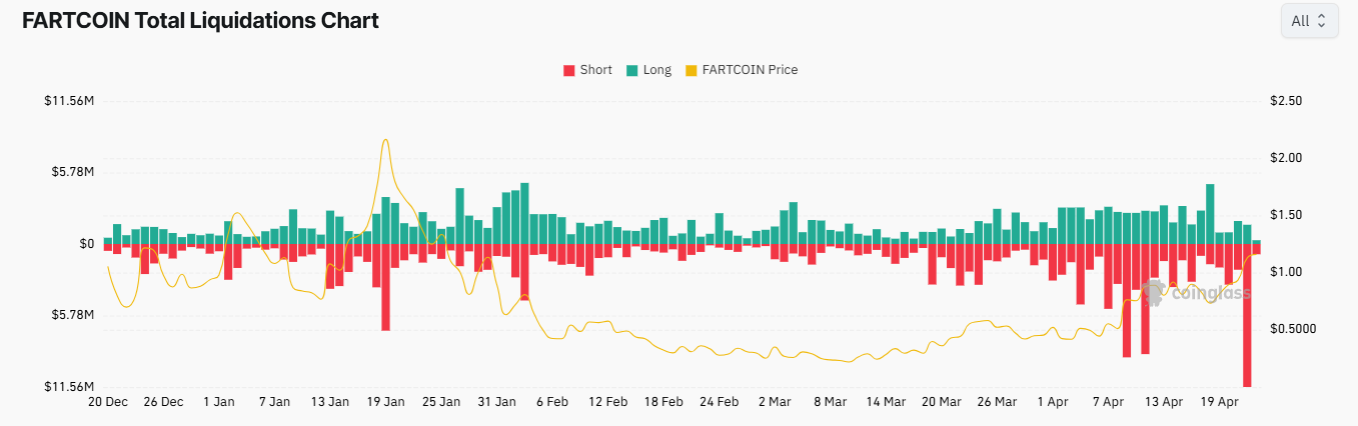Click the $1.00 price axis label

pyautogui.click(x=1285, y=272)
